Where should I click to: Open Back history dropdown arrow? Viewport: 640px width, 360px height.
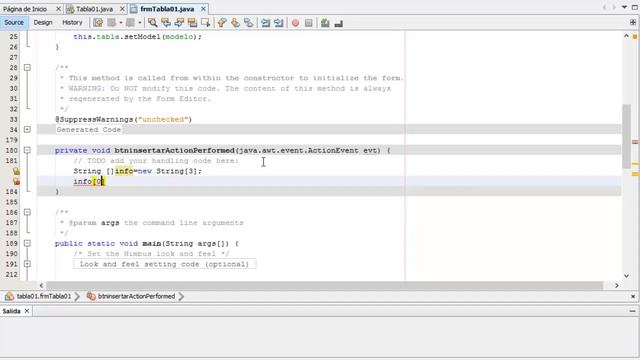tap(121, 23)
